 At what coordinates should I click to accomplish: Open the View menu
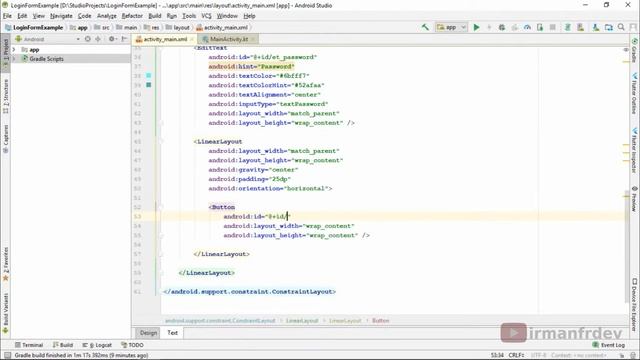tap(39, 16)
